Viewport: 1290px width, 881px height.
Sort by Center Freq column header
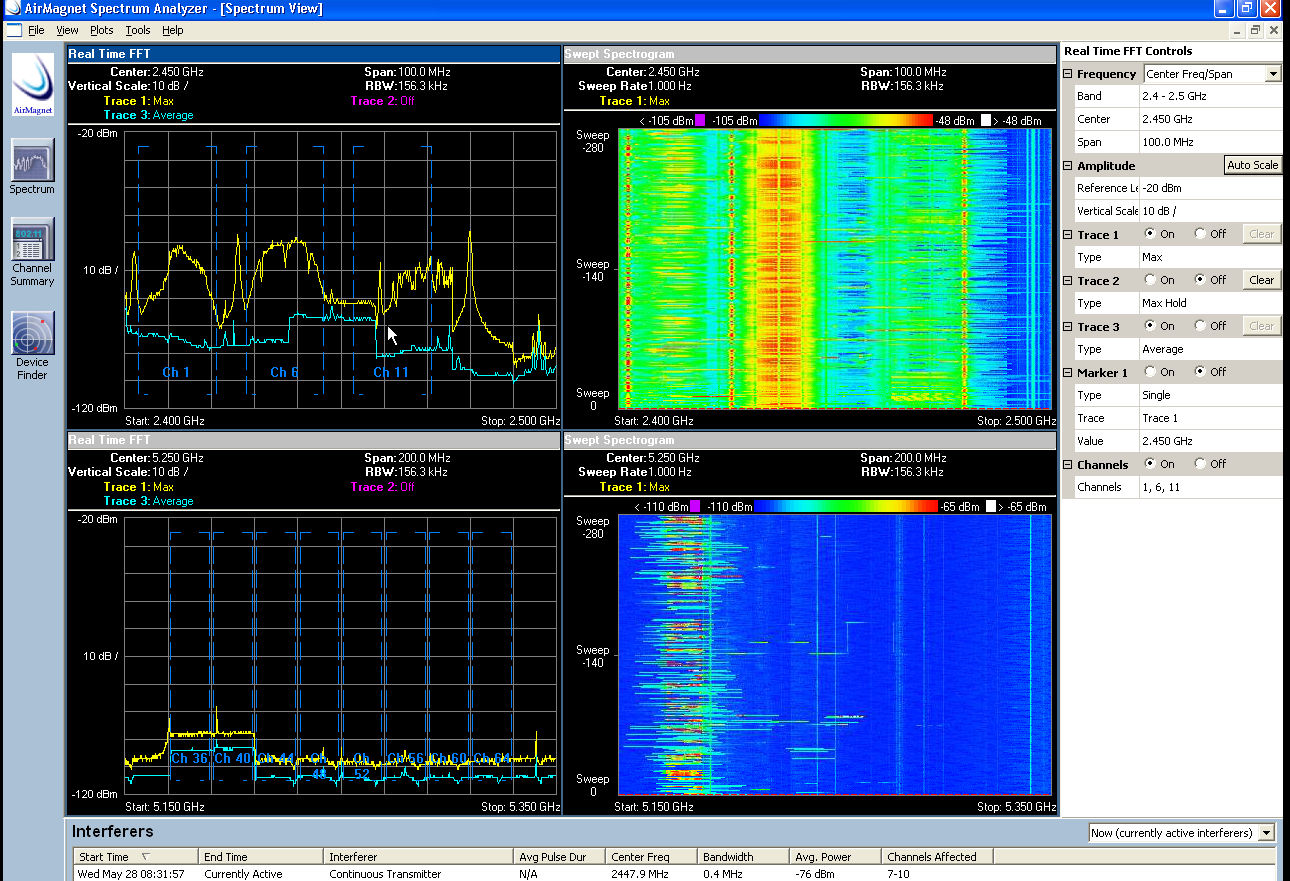(651, 857)
